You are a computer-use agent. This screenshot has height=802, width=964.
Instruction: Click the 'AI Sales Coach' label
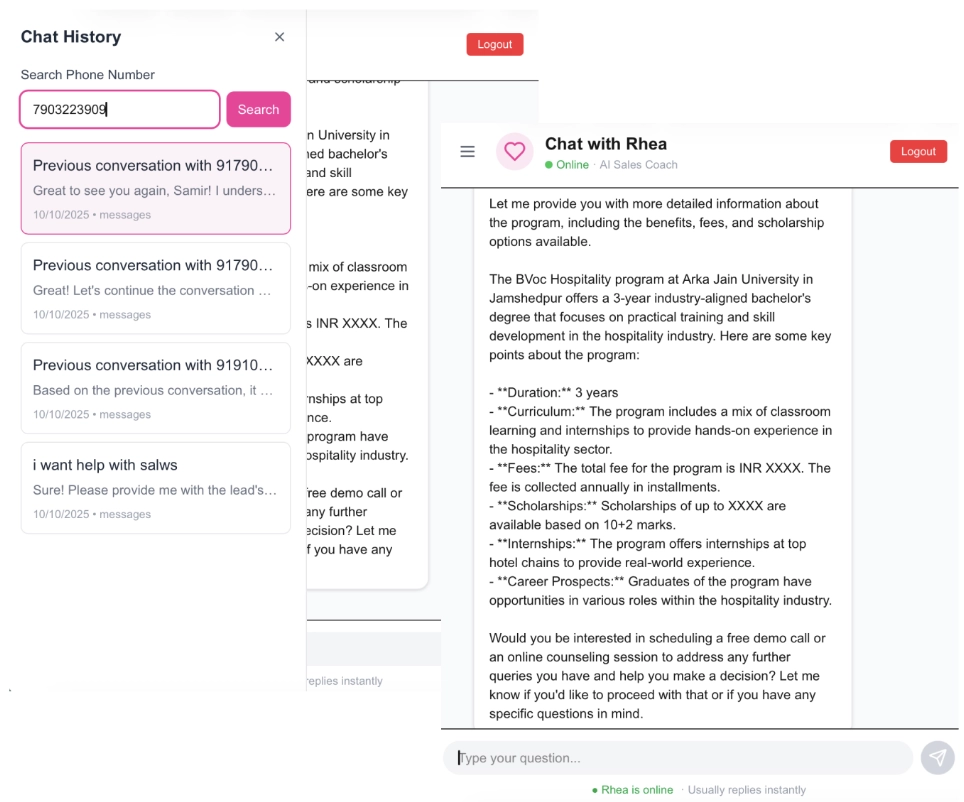[638, 165]
